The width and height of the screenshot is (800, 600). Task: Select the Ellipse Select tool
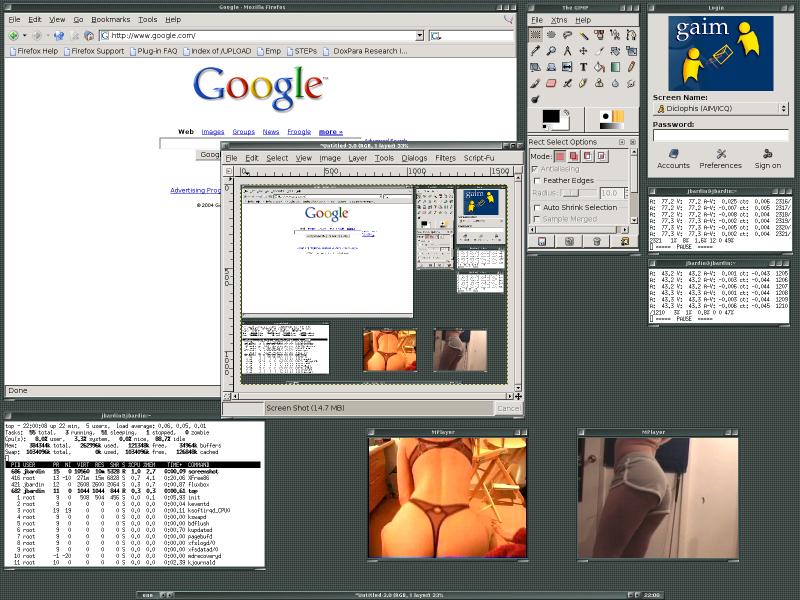(551, 35)
